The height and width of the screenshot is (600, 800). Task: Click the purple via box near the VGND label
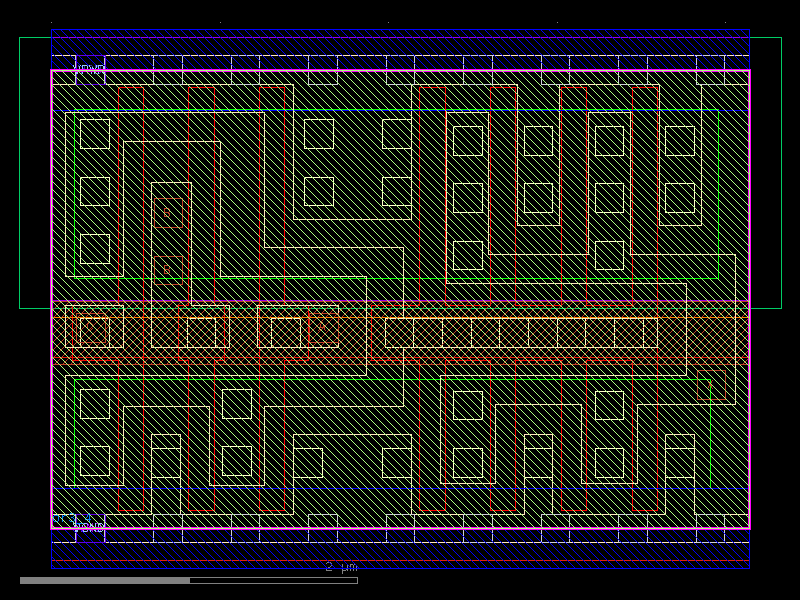tap(90, 535)
